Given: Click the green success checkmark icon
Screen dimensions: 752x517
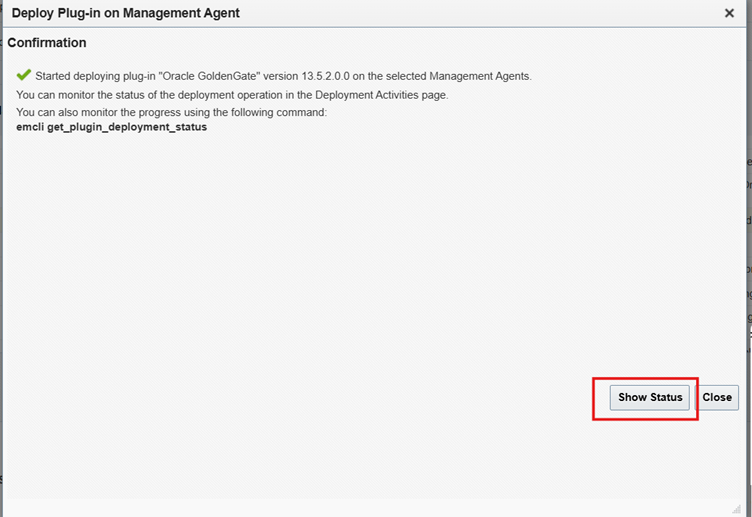Looking at the screenshot, I should pos(24,75).
